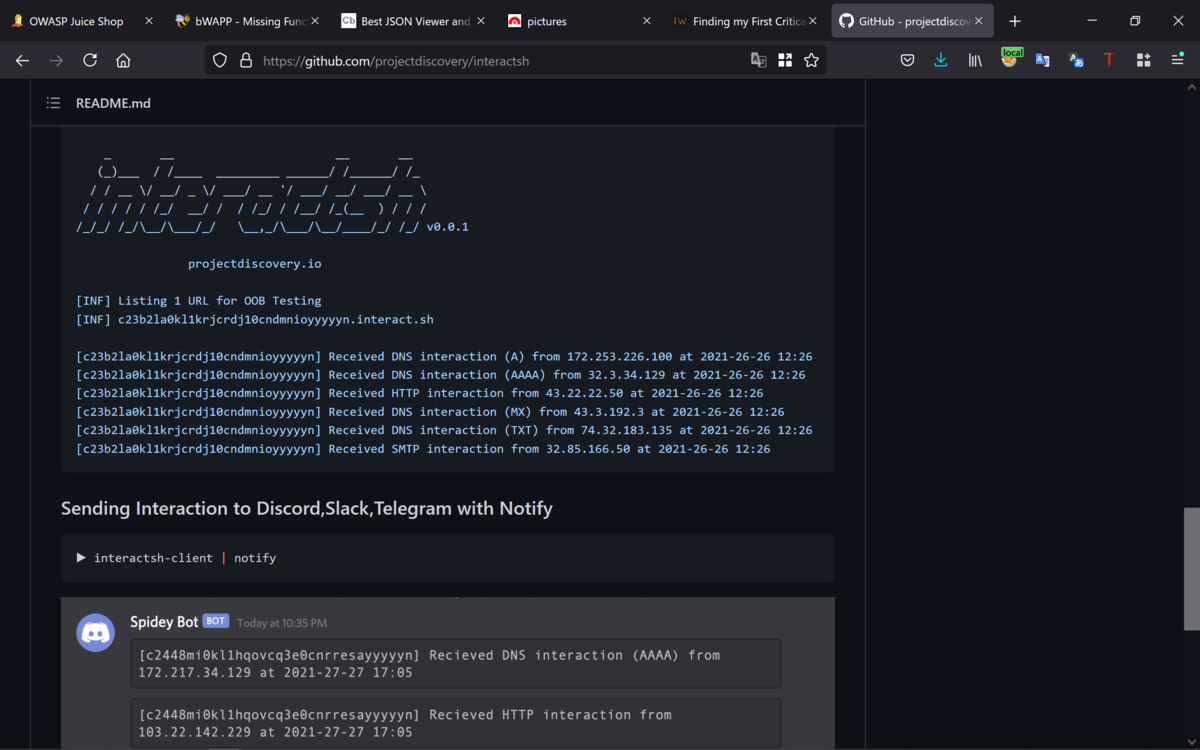Click the DNS interaction (A) log line

(444, 357)
